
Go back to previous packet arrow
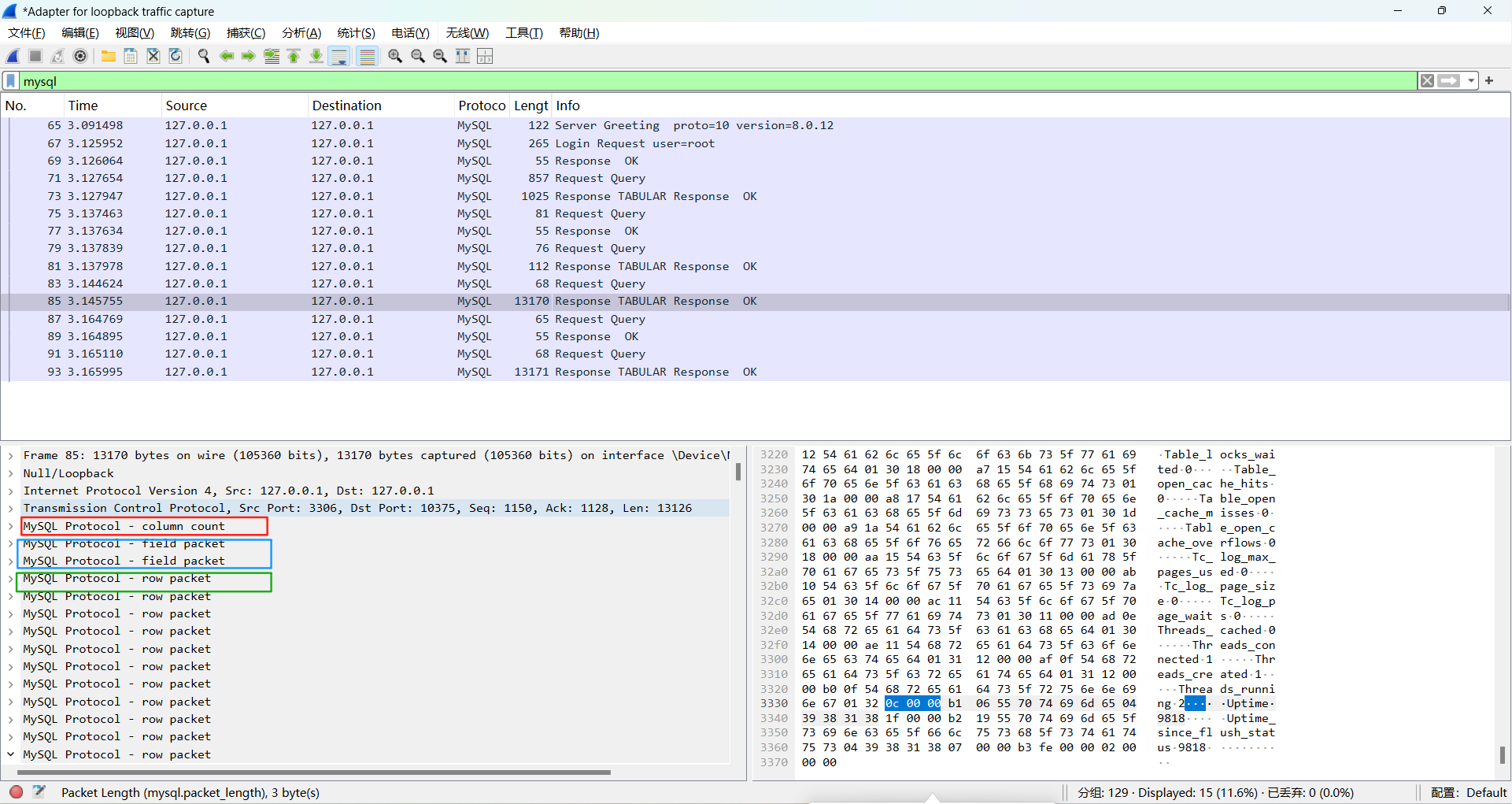click(x=227, y=56)
